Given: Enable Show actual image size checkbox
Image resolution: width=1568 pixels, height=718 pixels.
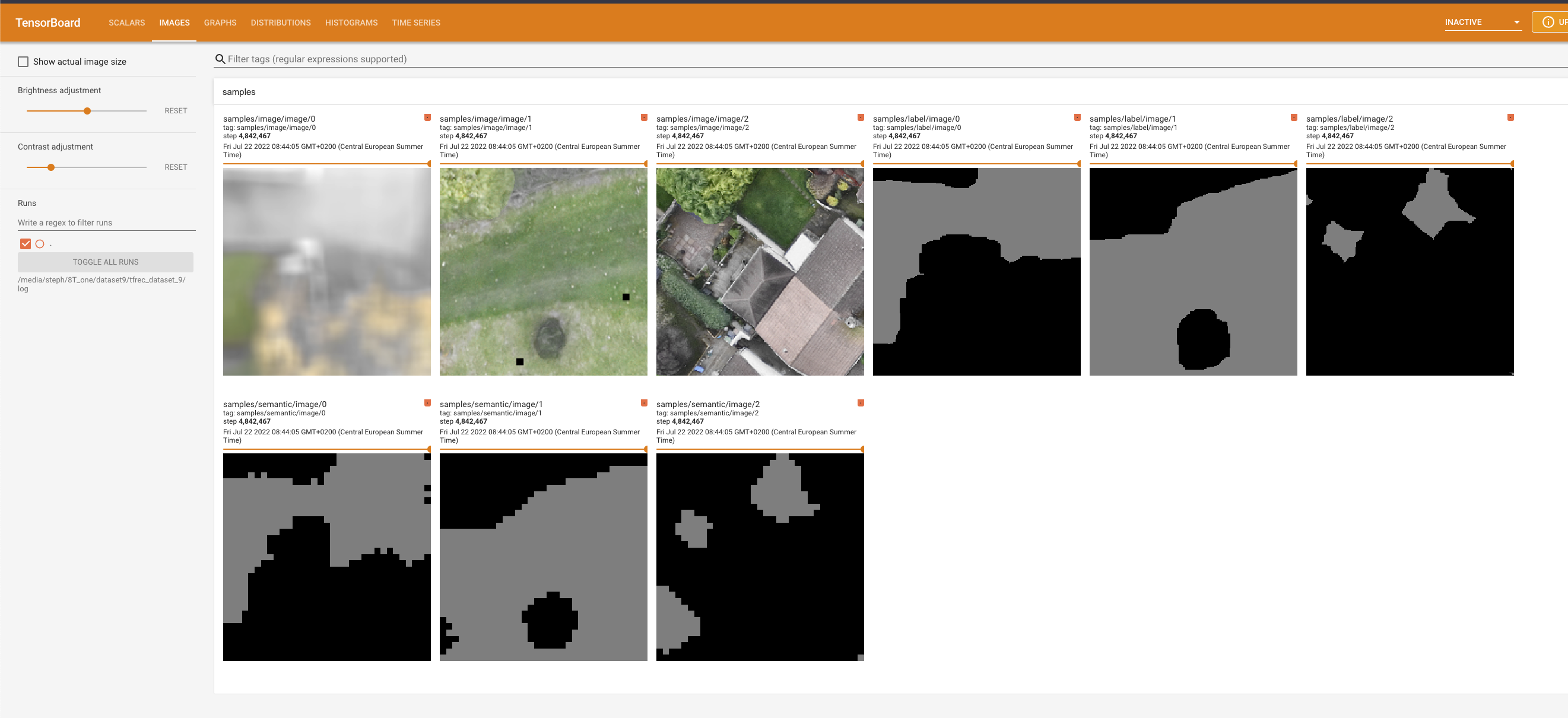Looking at the screenshot, I should [23, 62].
